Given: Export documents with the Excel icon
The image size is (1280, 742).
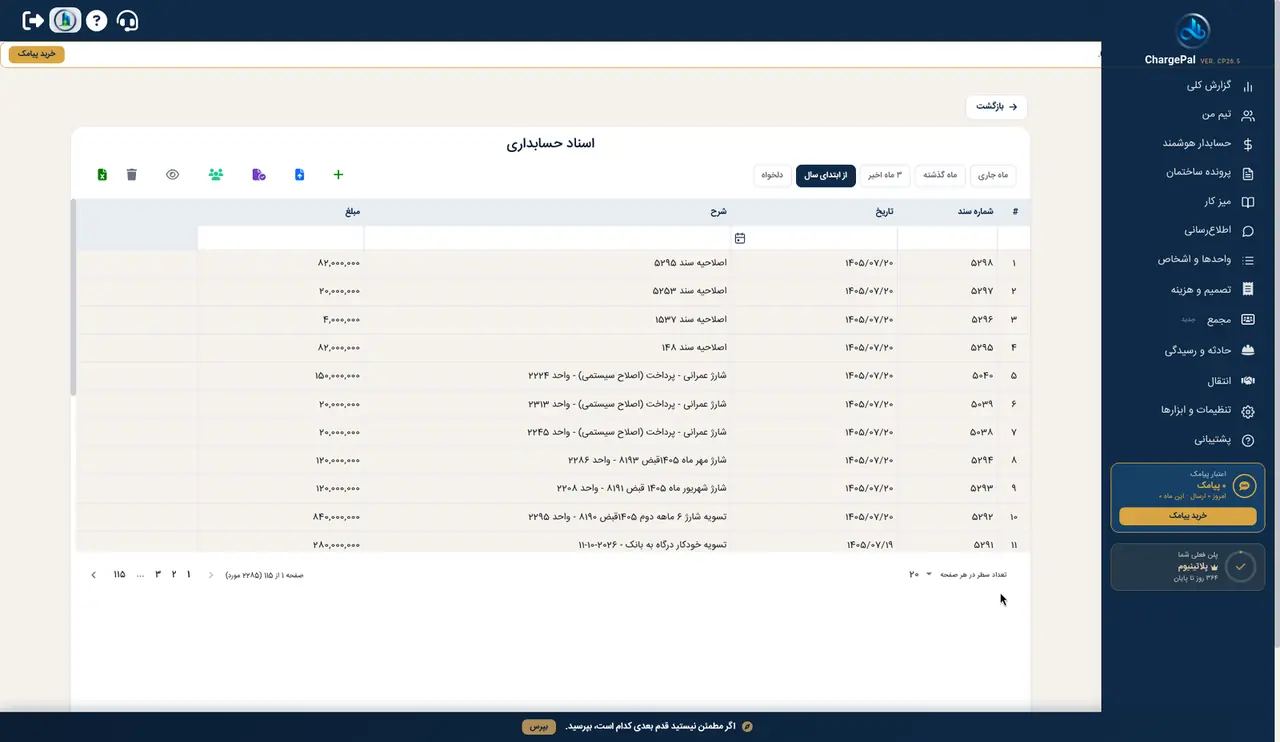Looking at the screenshot, I should pyautogui.click(x=102, y=175).
